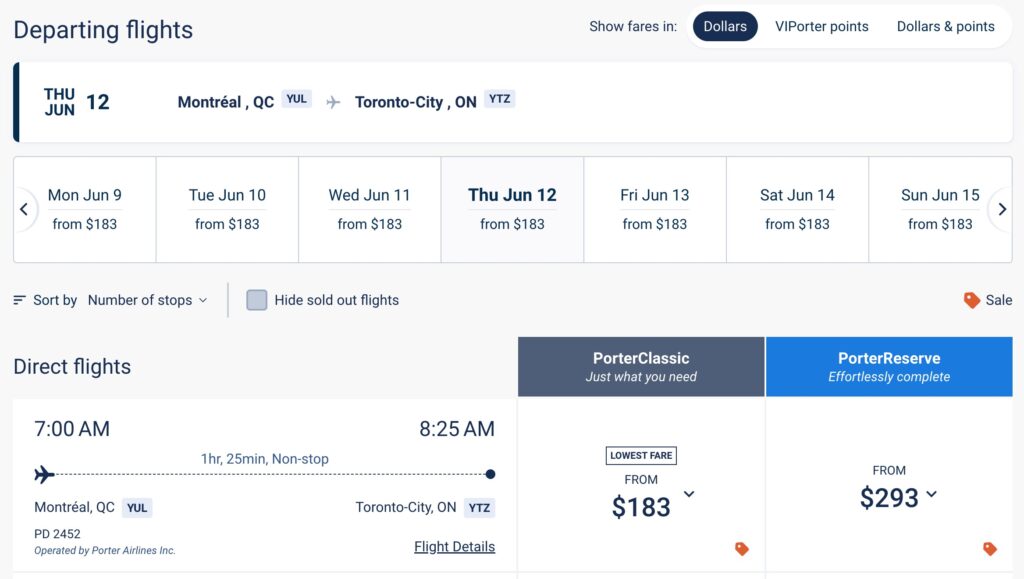The image size is (1024, 579).
Task: Show fares in Dollars & points
Action: tap(945, 27)
